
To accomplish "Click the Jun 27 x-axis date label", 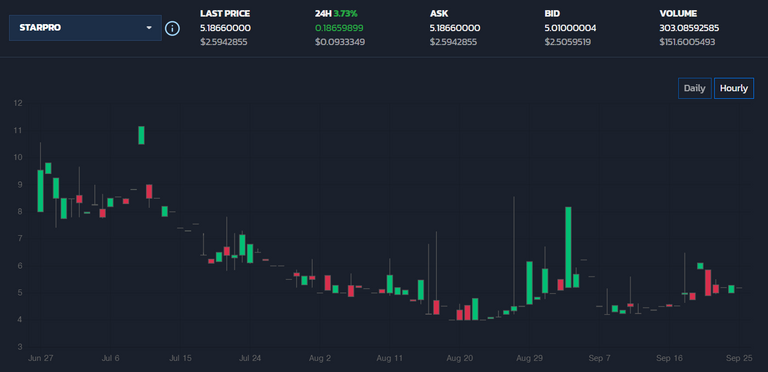I will [41, 358].
